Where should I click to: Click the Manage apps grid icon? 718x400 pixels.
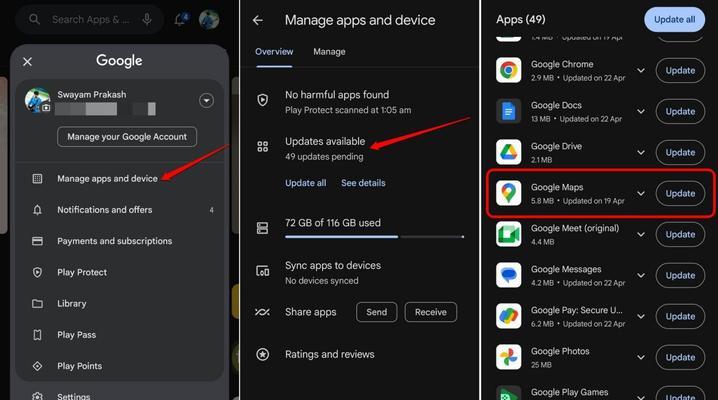click(x=38, y=178)
